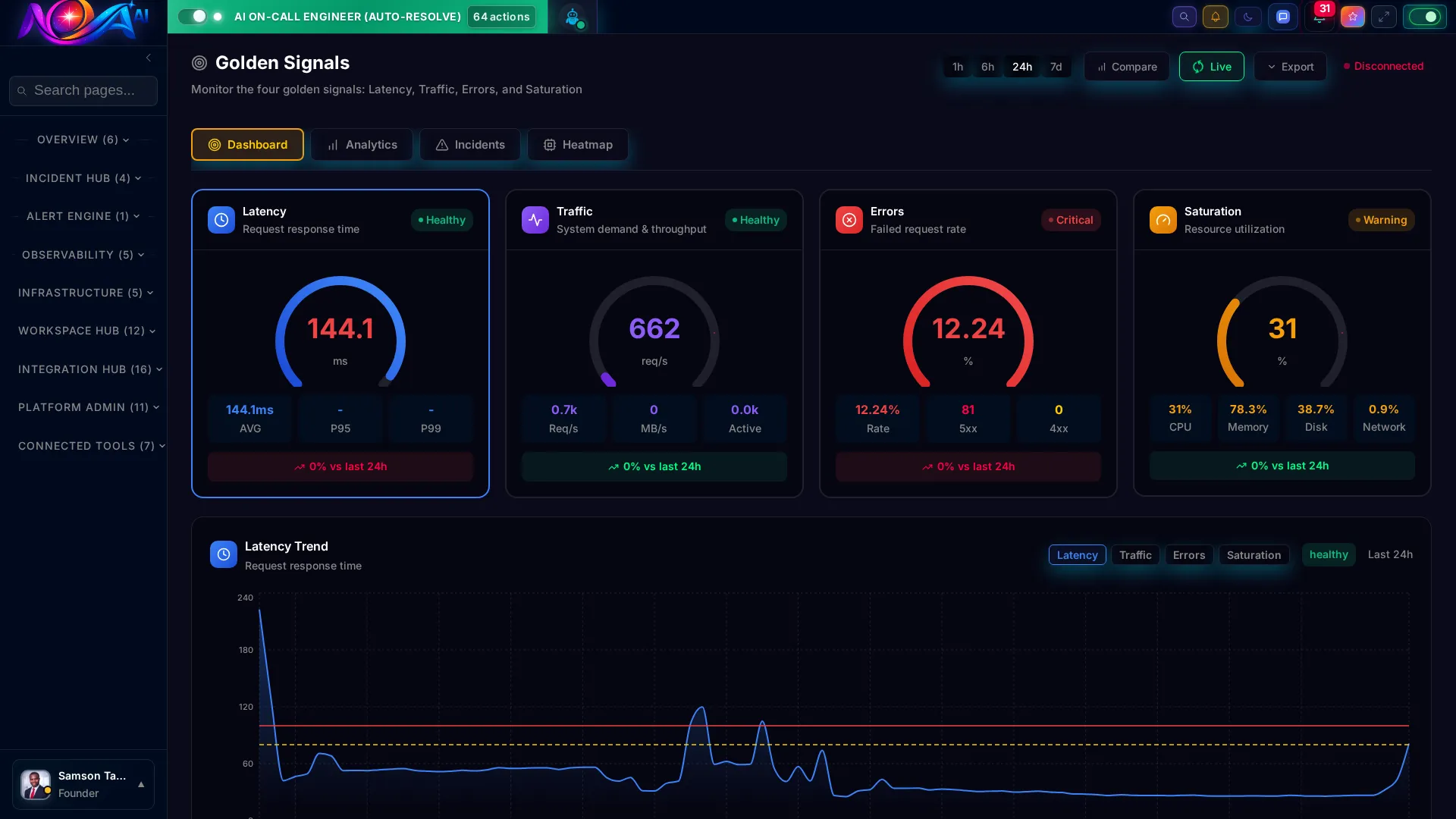
Task: Open the chat bubble icon
Action: tap(1283, 17)
